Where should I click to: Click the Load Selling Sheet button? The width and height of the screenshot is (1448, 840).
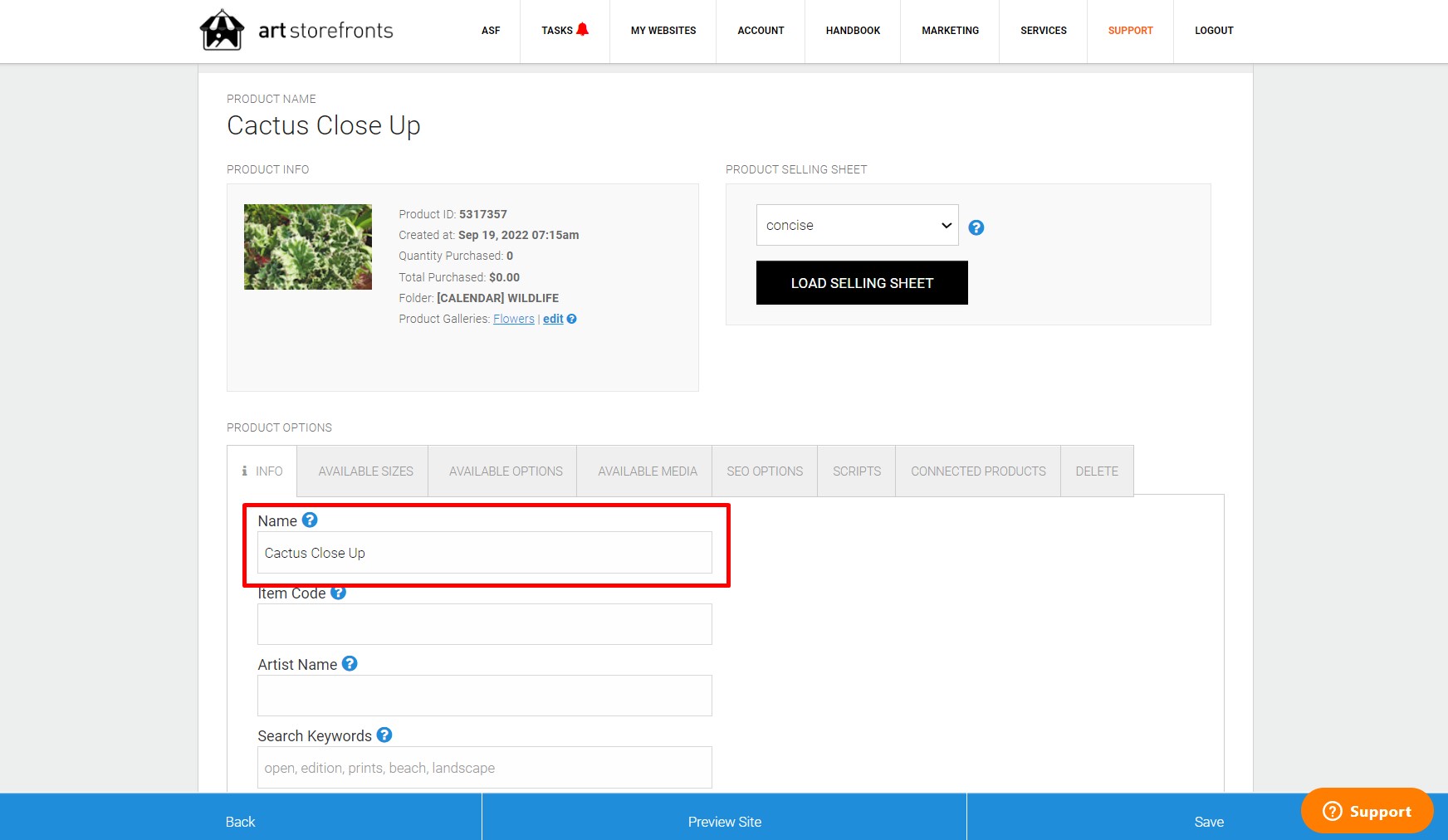click(x=862, y=283)
